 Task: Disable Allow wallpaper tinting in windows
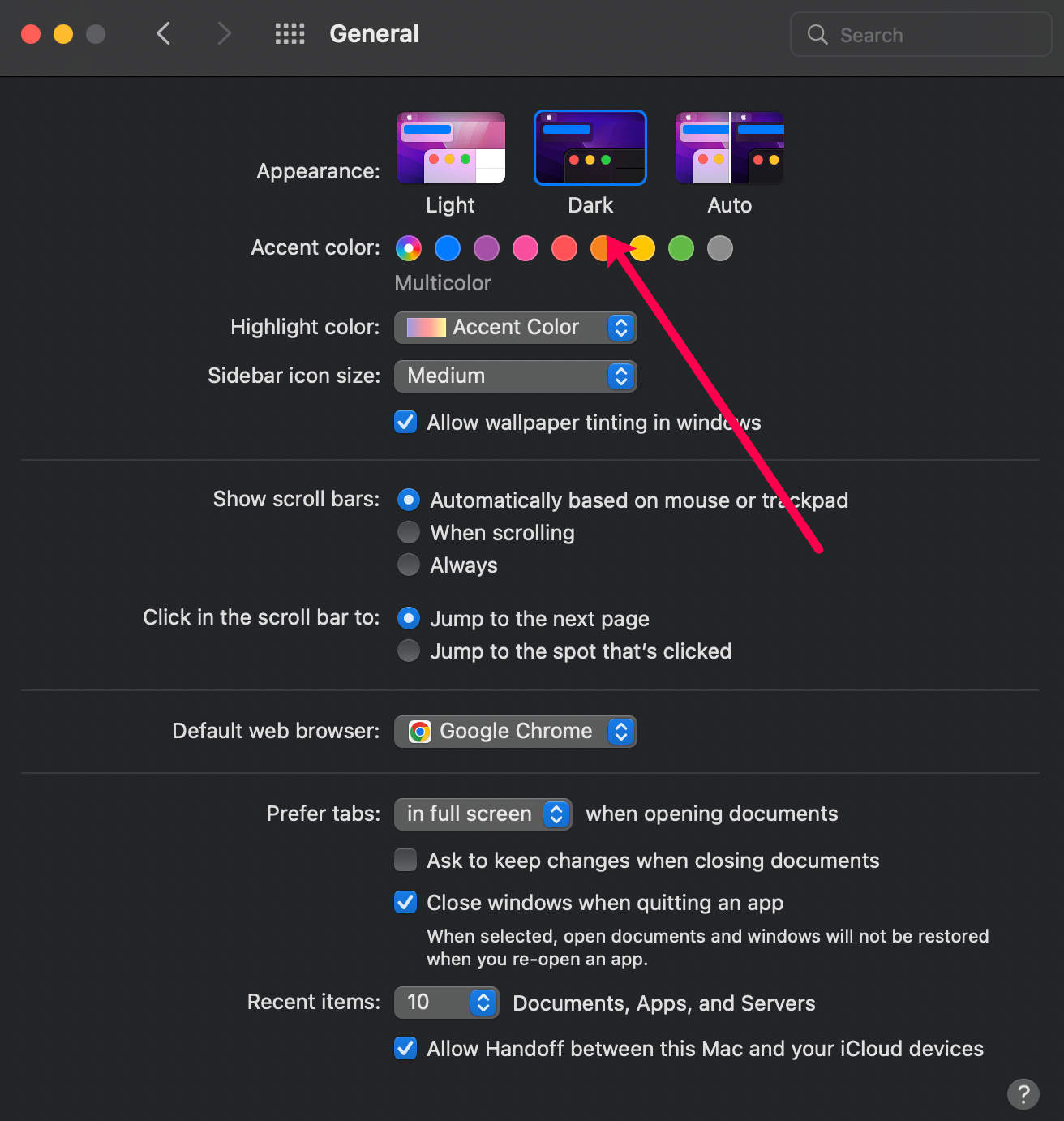405,423
